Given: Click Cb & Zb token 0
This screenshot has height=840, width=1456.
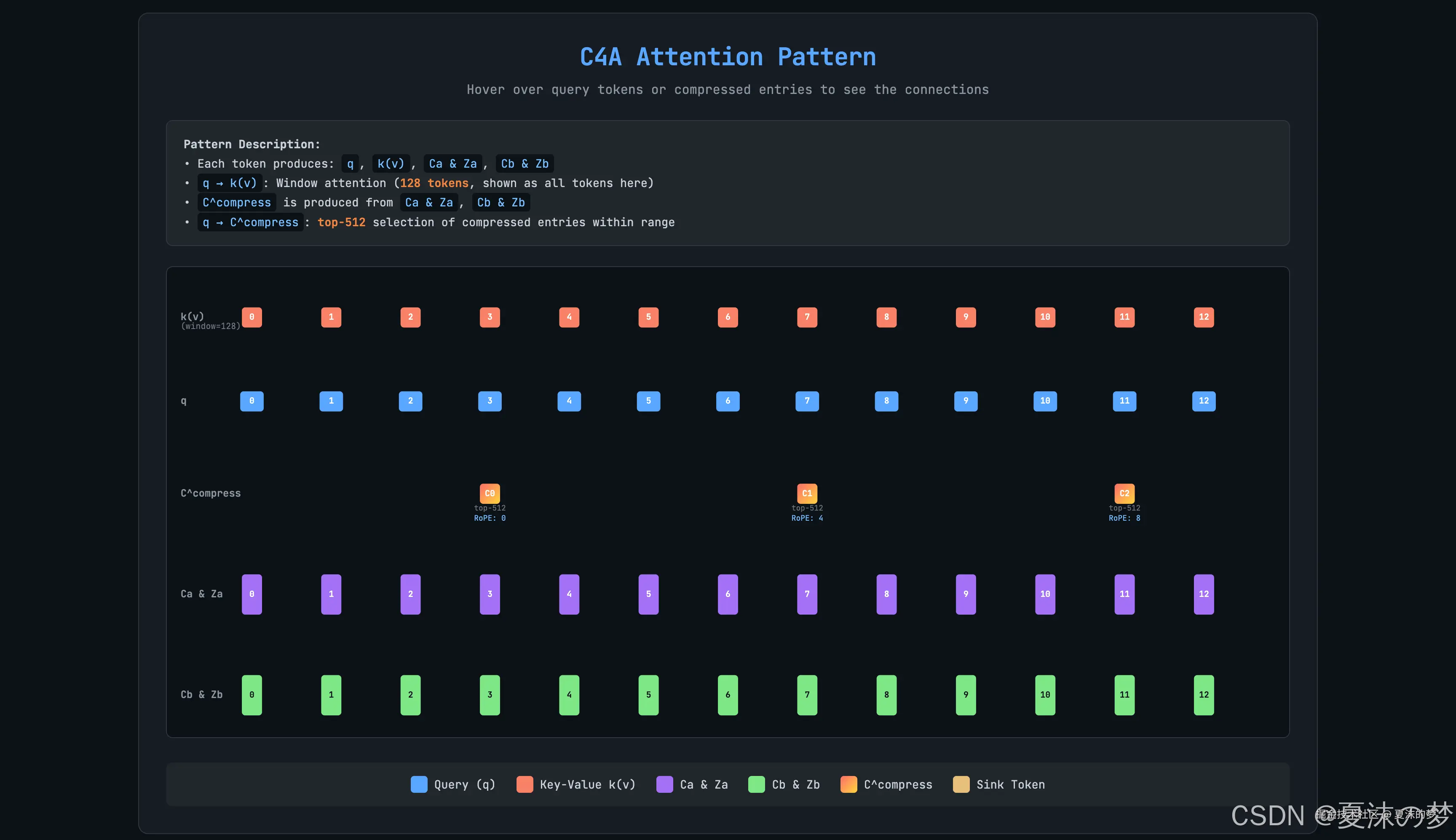Looking at the screenshot, I should (252, 695).
